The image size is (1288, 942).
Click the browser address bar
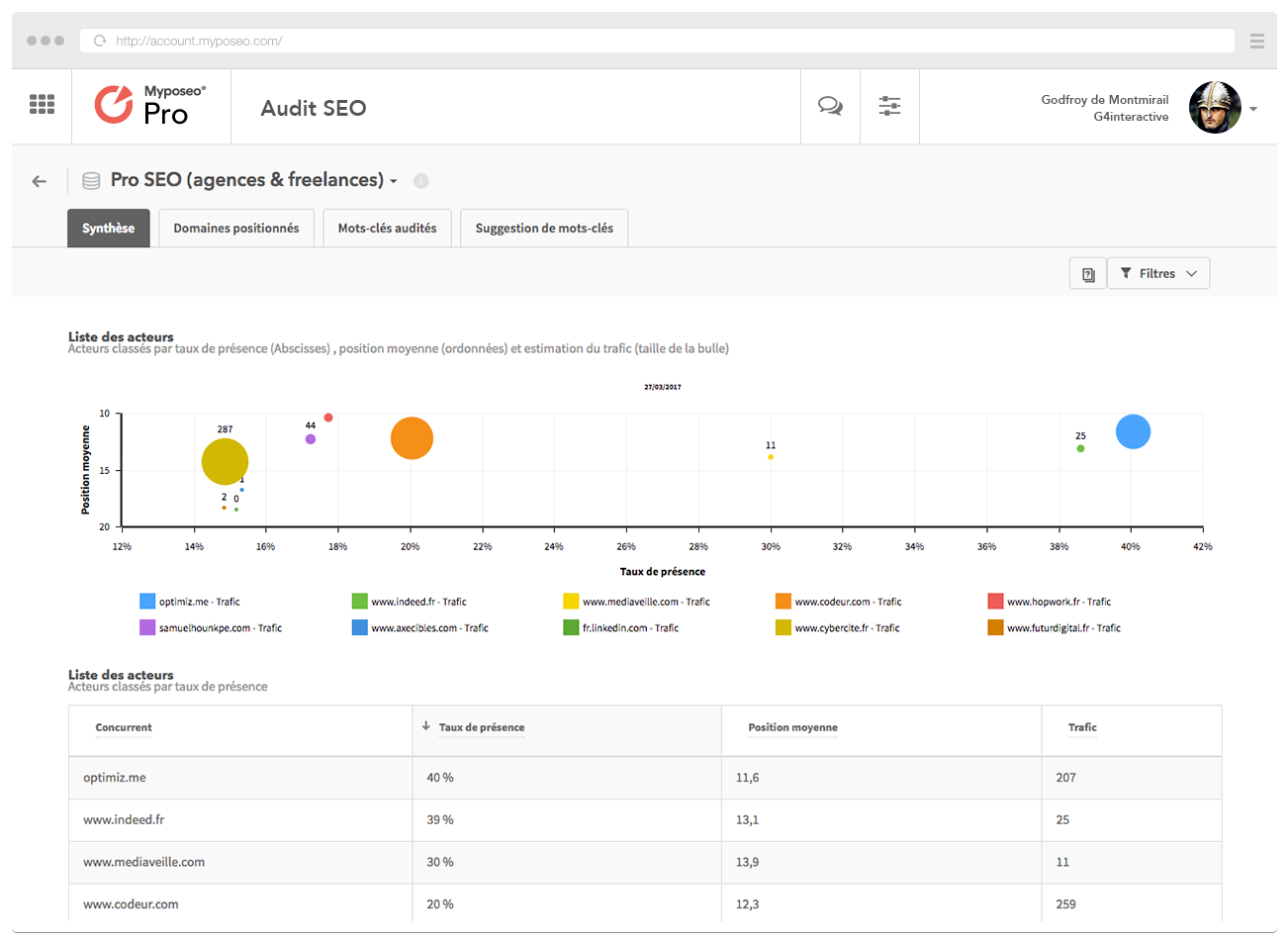(x=657, y=41)
